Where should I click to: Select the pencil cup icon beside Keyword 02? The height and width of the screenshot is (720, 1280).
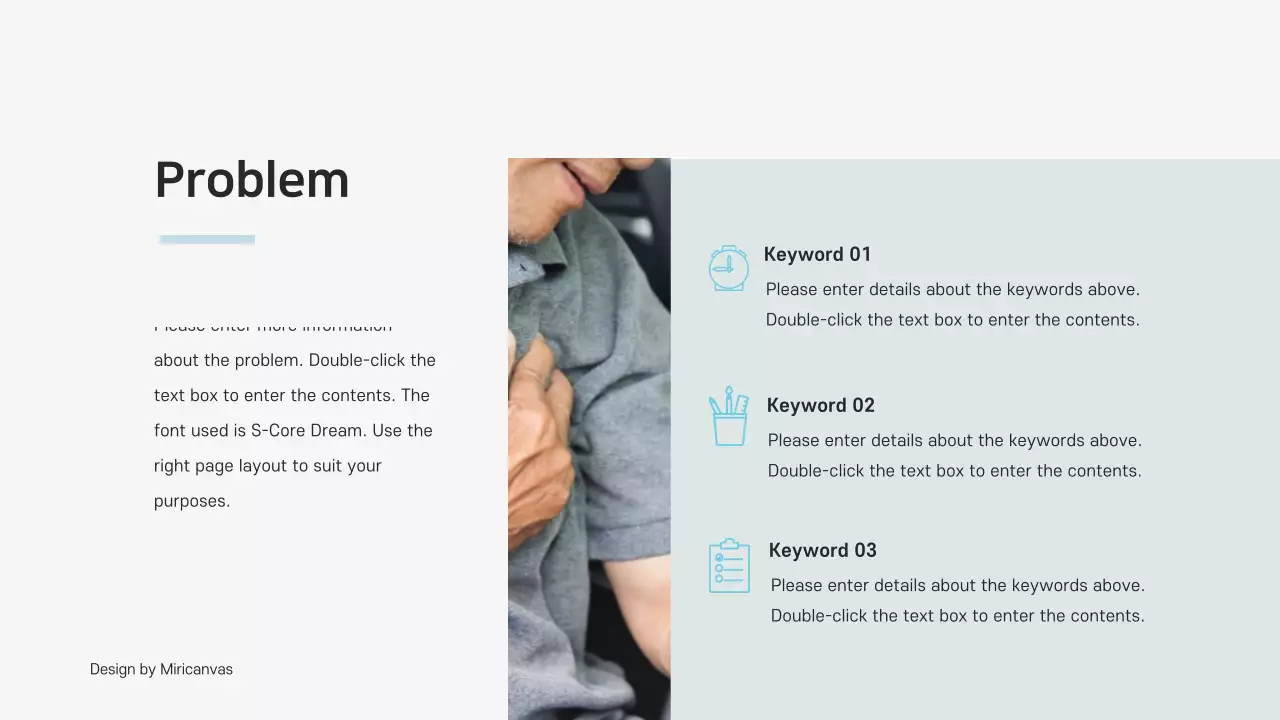pos(729,416)
